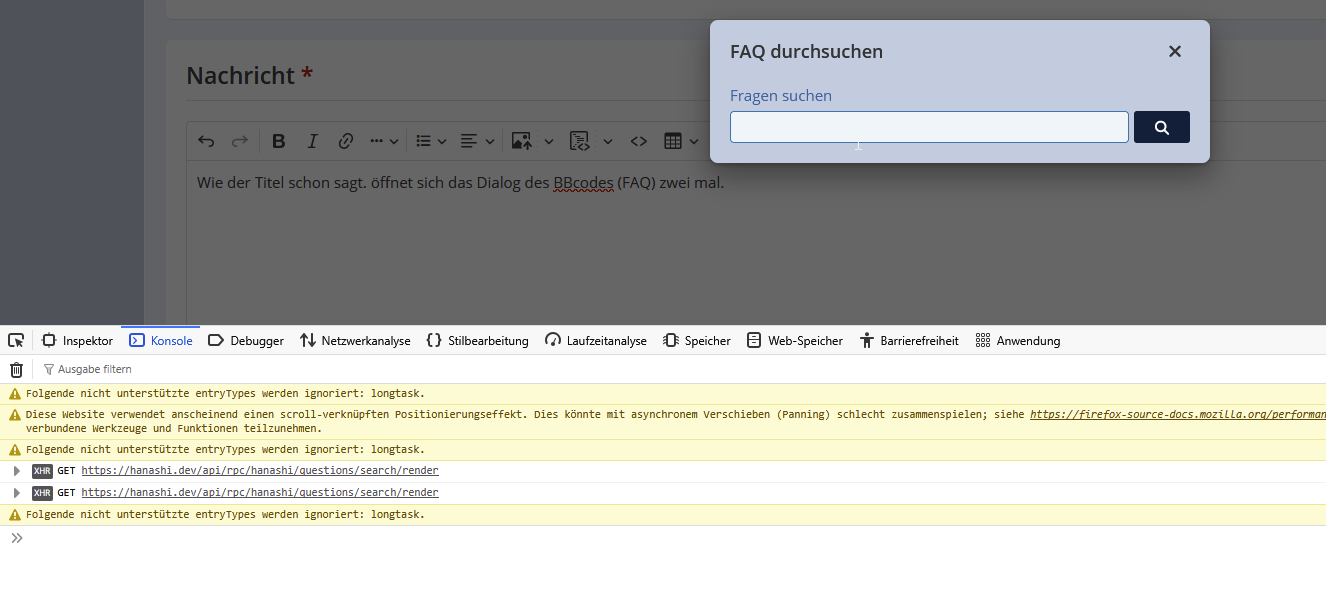Close the FAQ durchsuchen dialog

tap(1175, 51)
